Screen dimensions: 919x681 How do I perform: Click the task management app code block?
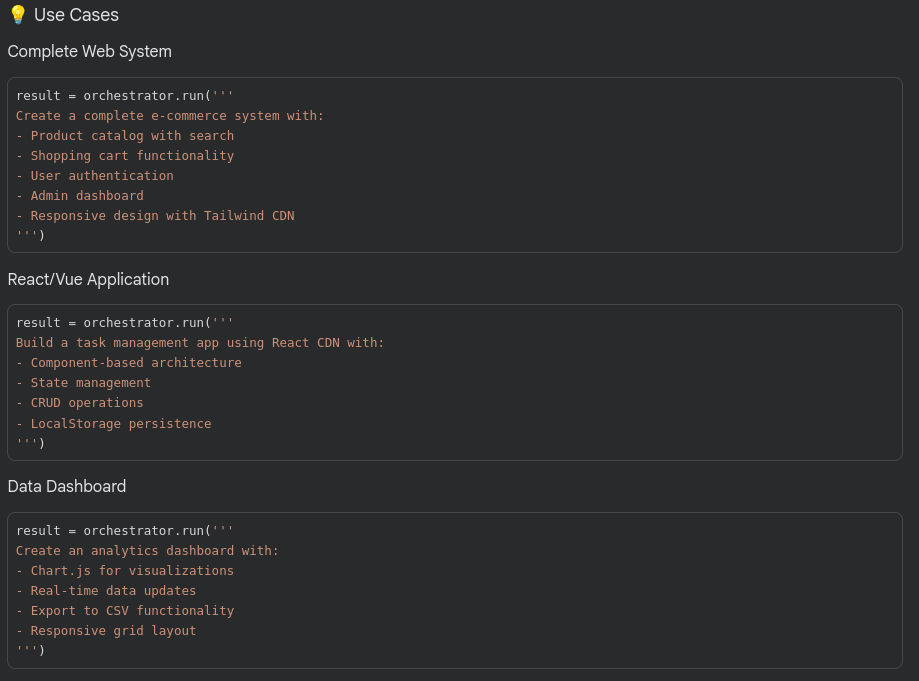pyautogui.click(x=455, y=382)
